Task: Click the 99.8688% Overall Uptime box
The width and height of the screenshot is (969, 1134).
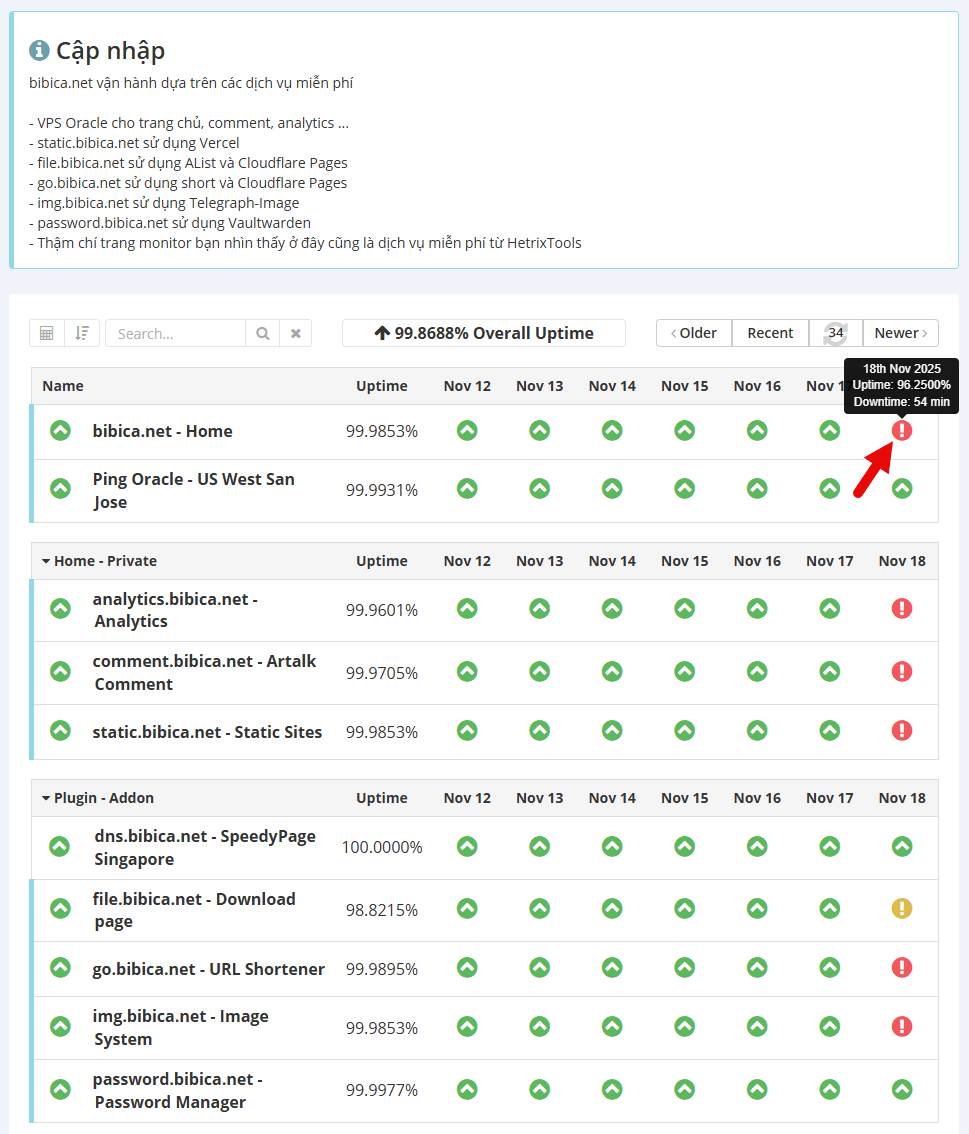Action: pos(483,333)
